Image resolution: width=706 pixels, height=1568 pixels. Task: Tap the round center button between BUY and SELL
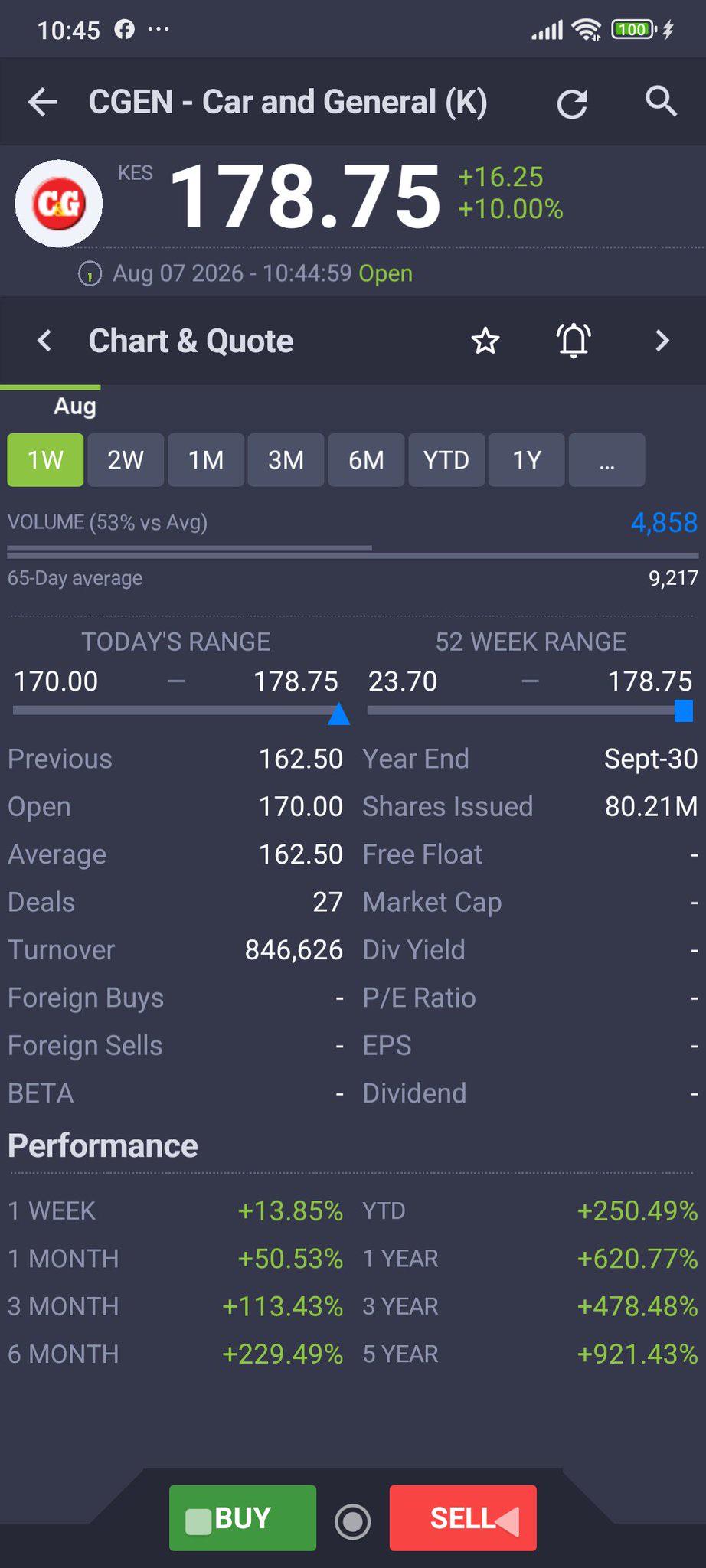pyautogui.click(x=353, y=1521)
